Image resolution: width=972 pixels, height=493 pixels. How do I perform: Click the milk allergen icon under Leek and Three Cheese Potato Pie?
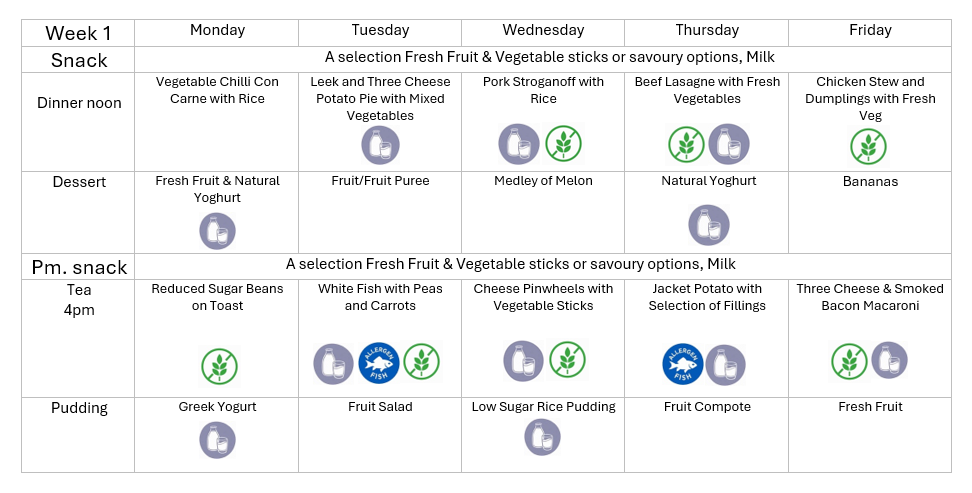(380, 145)
